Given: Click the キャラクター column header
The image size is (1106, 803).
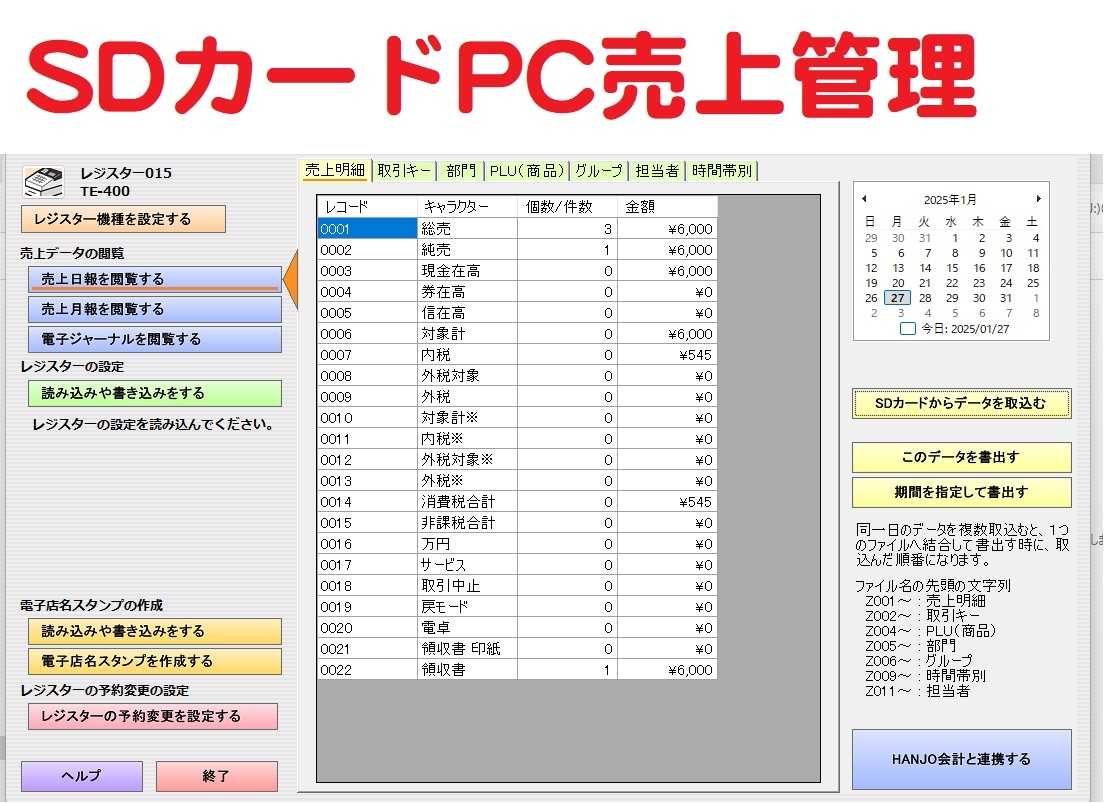Looking at the screenshot, I should (x=468, y=207).
